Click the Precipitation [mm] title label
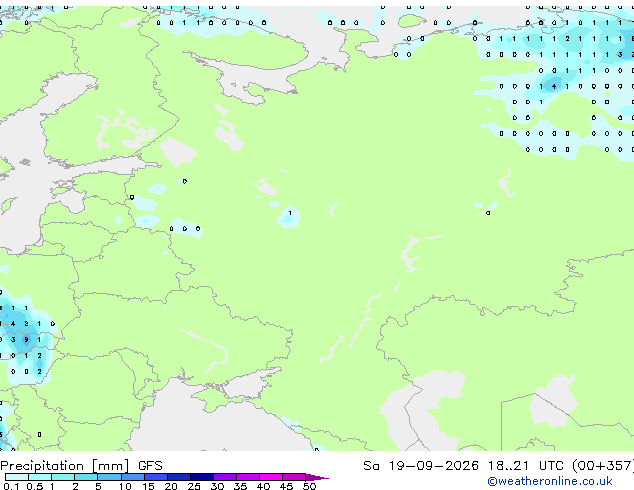The image size is (634, 490). (65, 466)
